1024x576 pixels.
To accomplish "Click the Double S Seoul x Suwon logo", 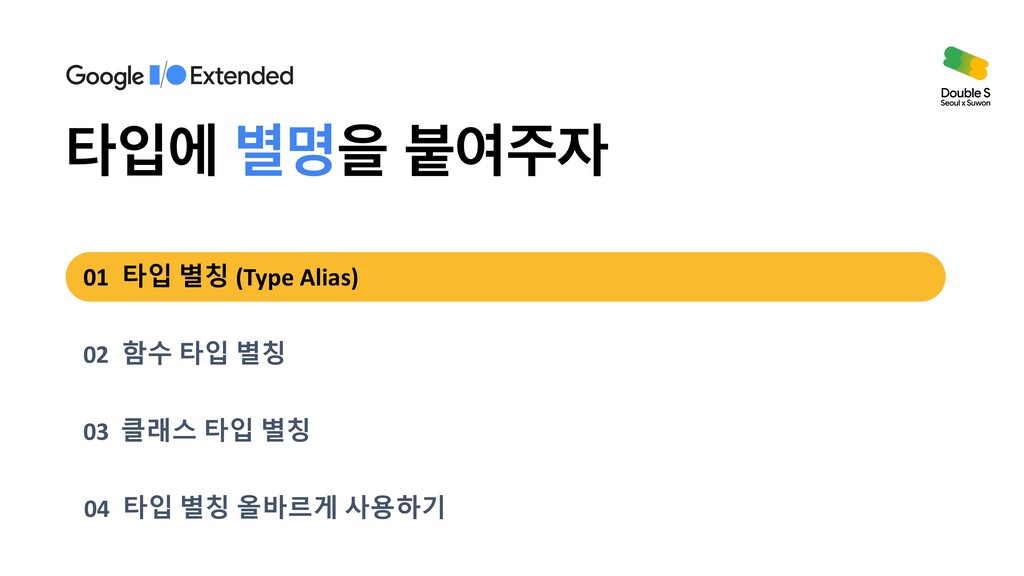I will 965,76.
